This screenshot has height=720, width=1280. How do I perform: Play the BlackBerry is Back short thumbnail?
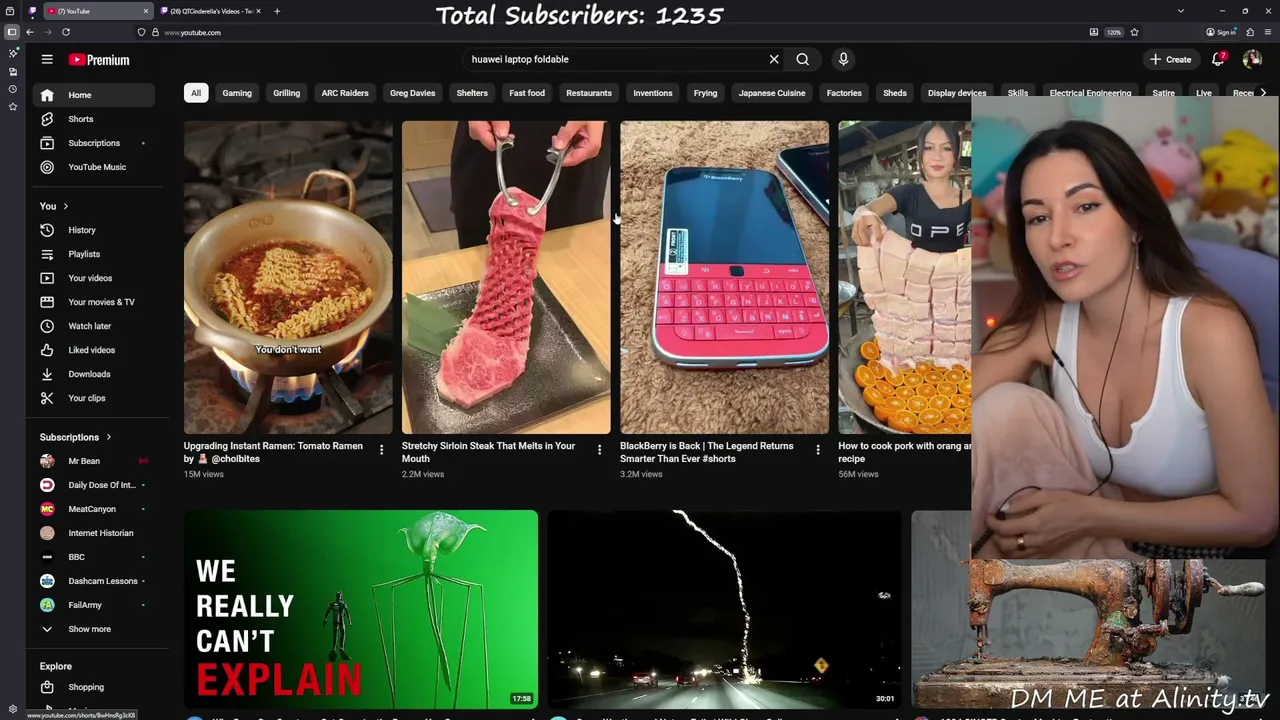pyautogui.click(x=724, y=277)
